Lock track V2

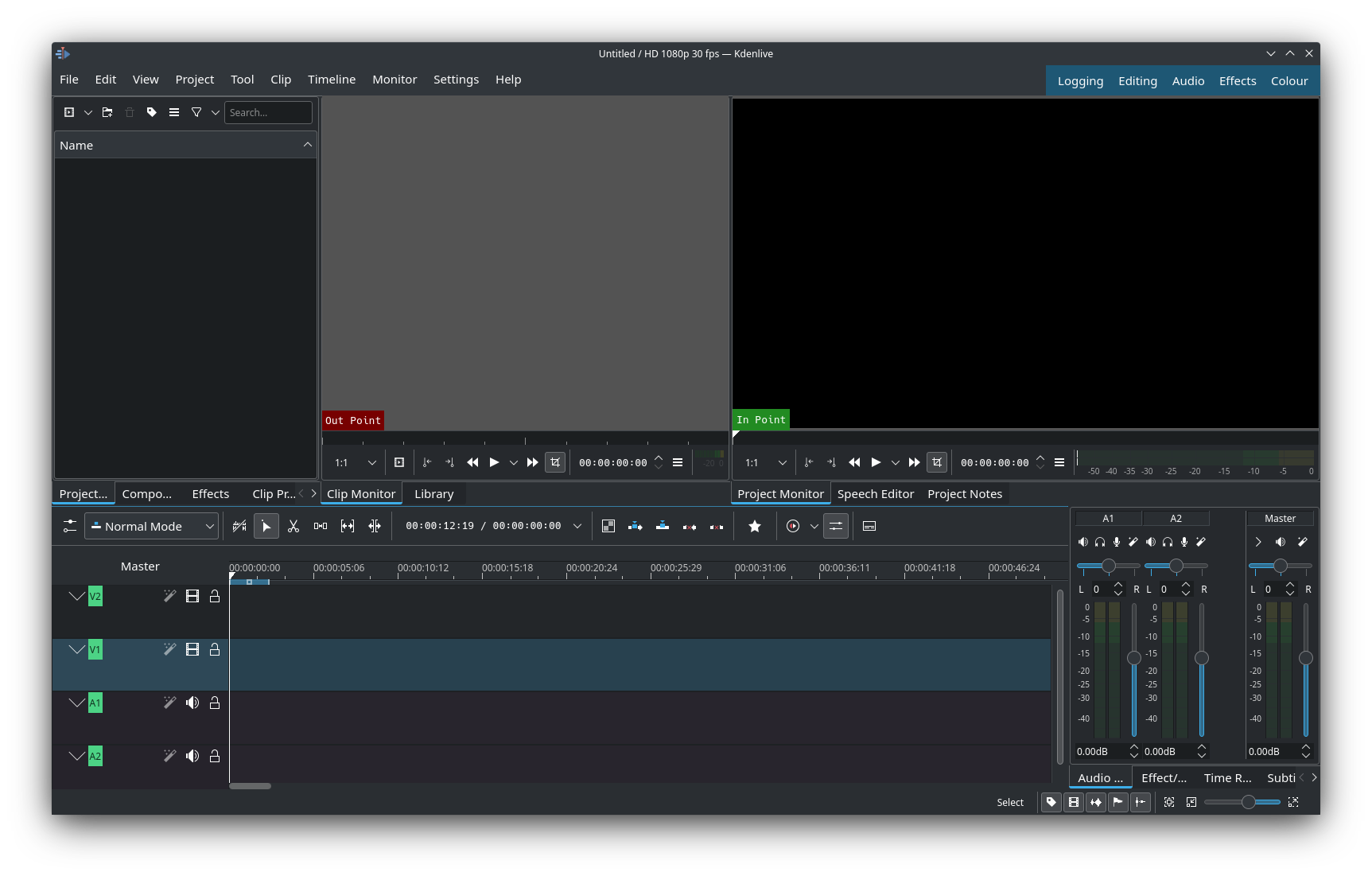coord(215,596)
